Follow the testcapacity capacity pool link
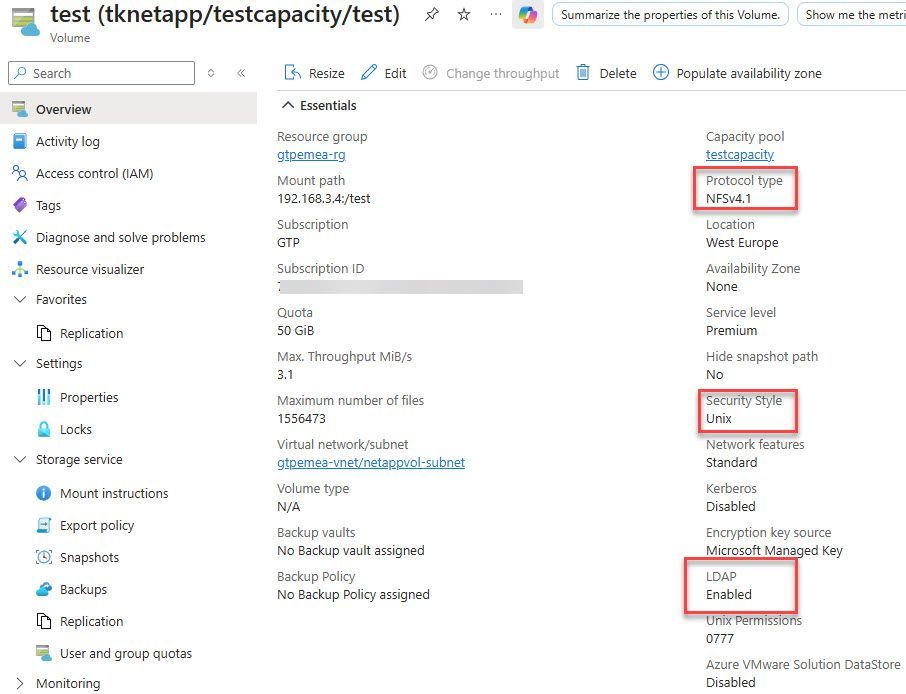The height and width of the screenshot is (694, 906). [739, 155]
